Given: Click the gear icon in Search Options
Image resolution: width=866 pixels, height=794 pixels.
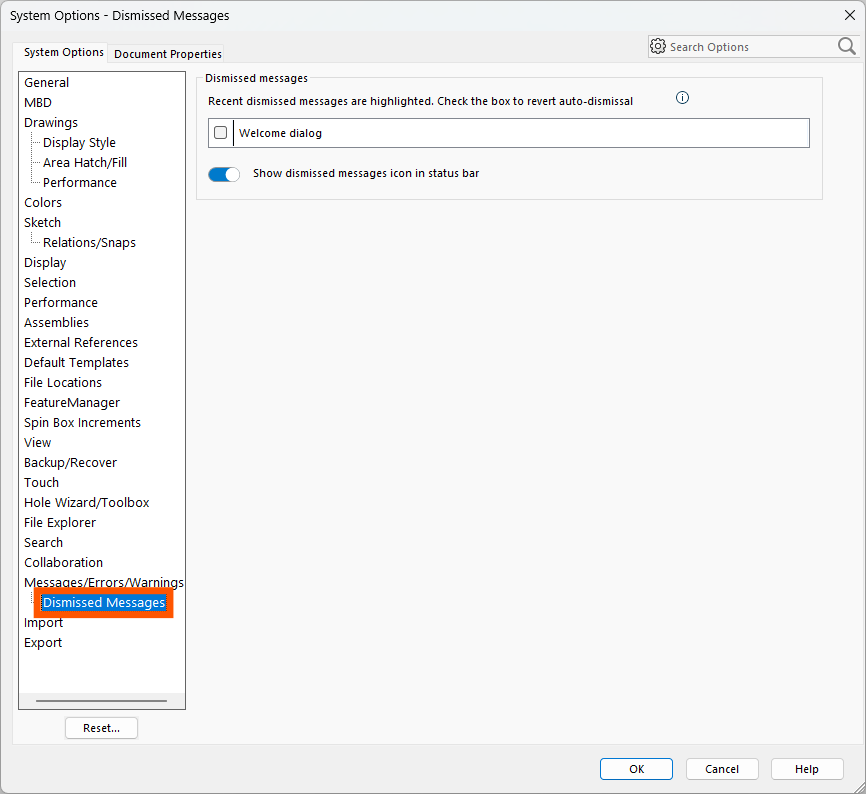Looking at the screenshot, I should point(658,46).
